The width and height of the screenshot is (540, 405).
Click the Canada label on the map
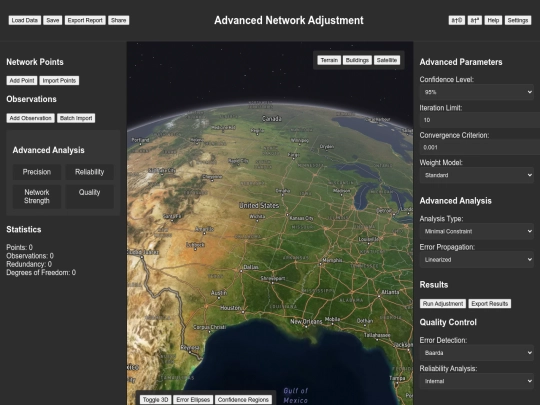[272, 119]
